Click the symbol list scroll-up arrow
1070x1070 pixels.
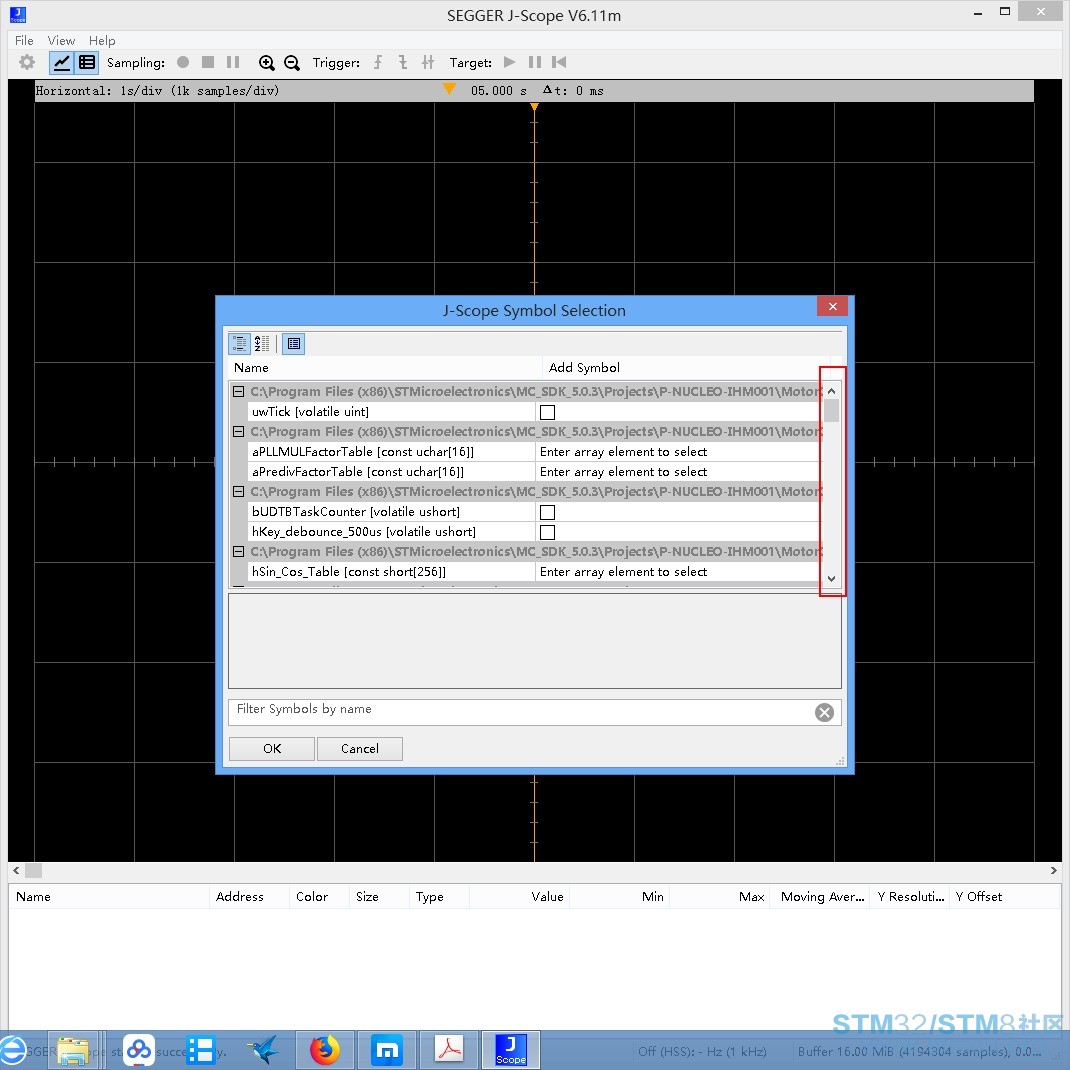pyautogui.click(x=831, y=391)
